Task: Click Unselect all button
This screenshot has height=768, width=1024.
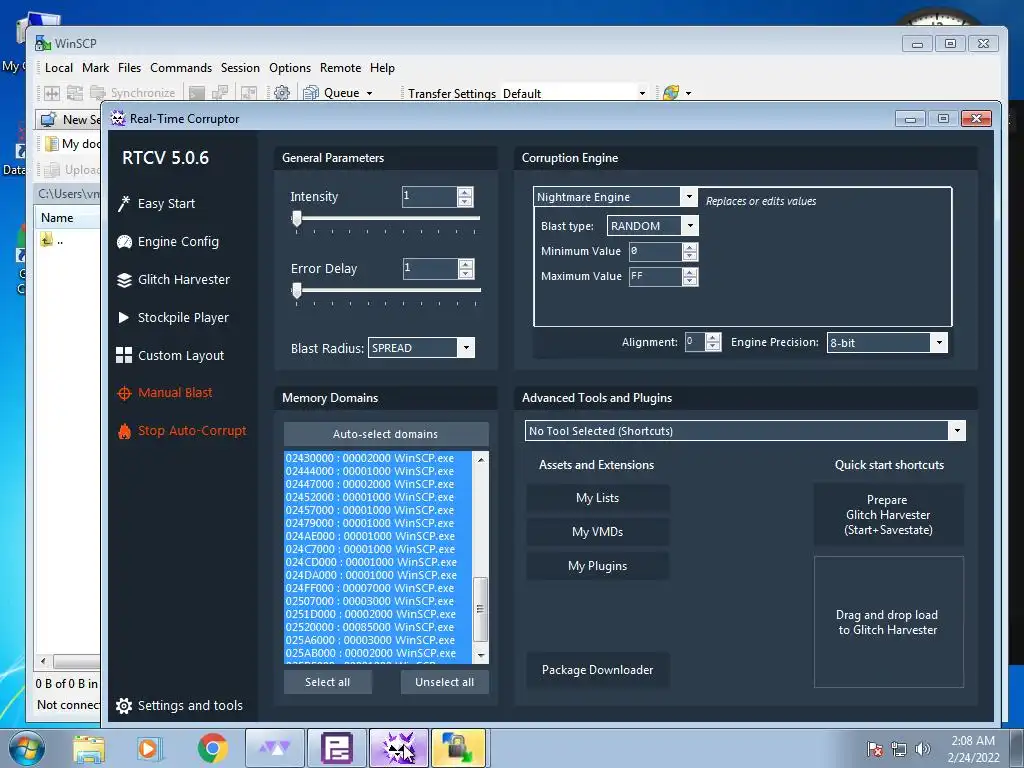Action: pyautogui.click(x=445, y=682)
